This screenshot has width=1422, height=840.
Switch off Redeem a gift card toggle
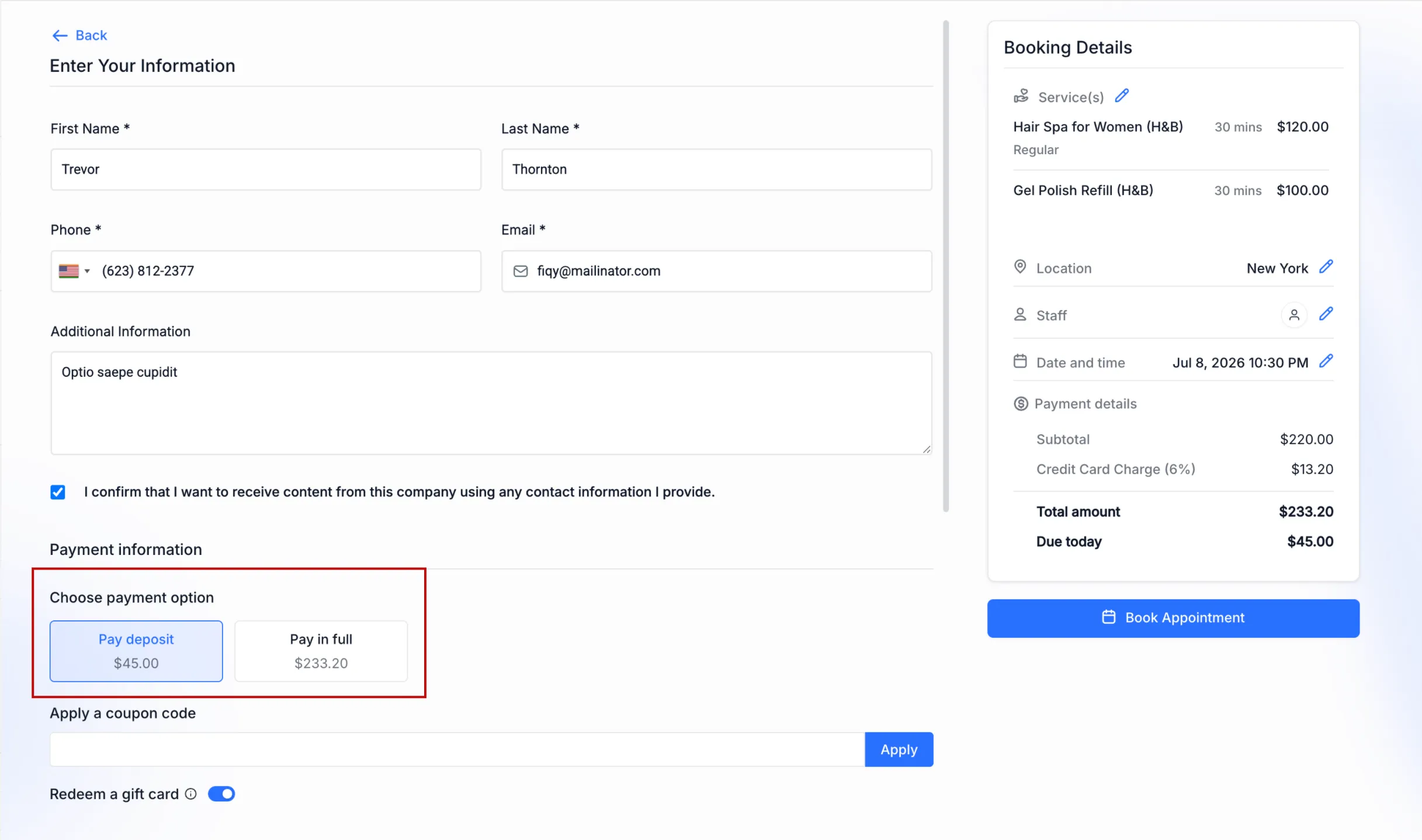coord(221,794)
